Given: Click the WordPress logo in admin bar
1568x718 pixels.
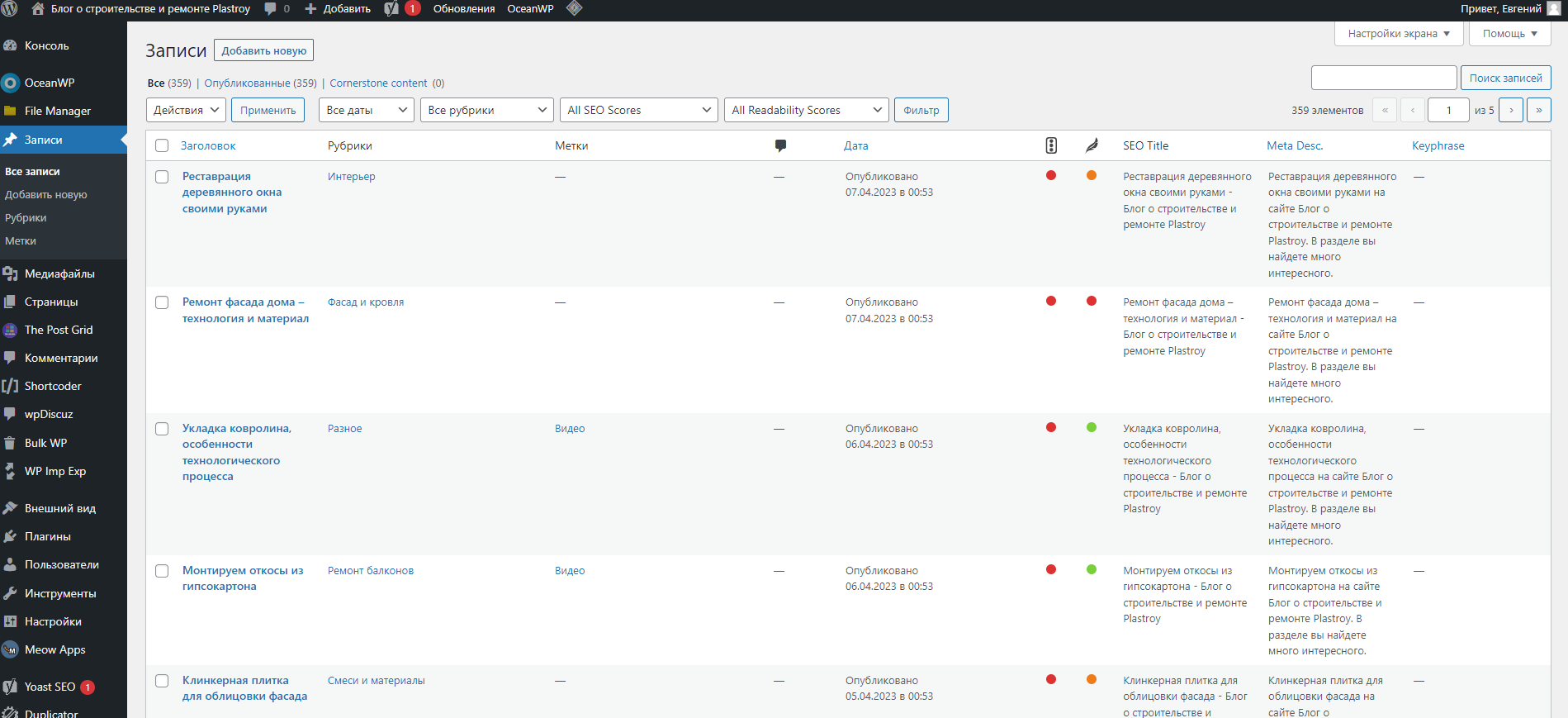Looking at the screenshot, I should [x=10, y=9].
